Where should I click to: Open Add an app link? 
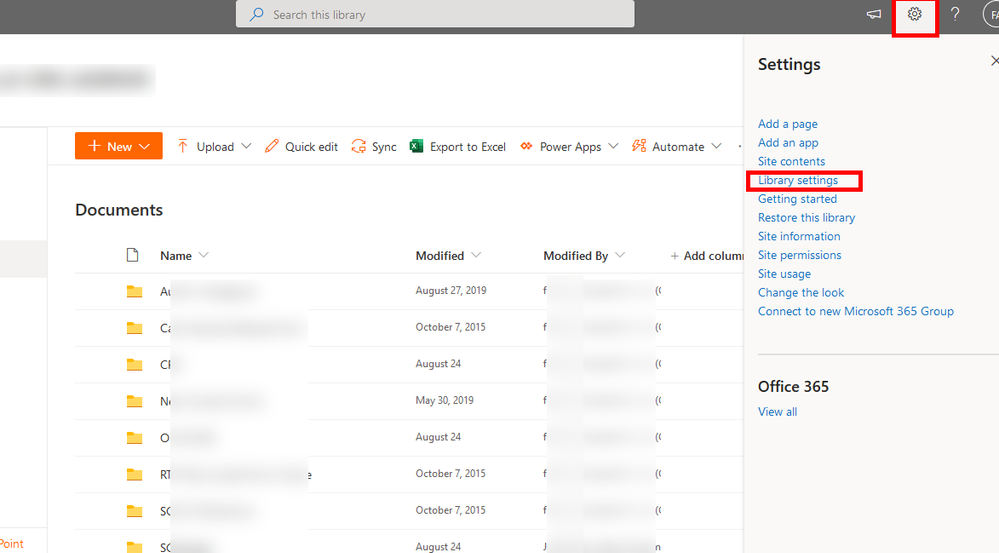pyautogui.click(x=788, y=143)
